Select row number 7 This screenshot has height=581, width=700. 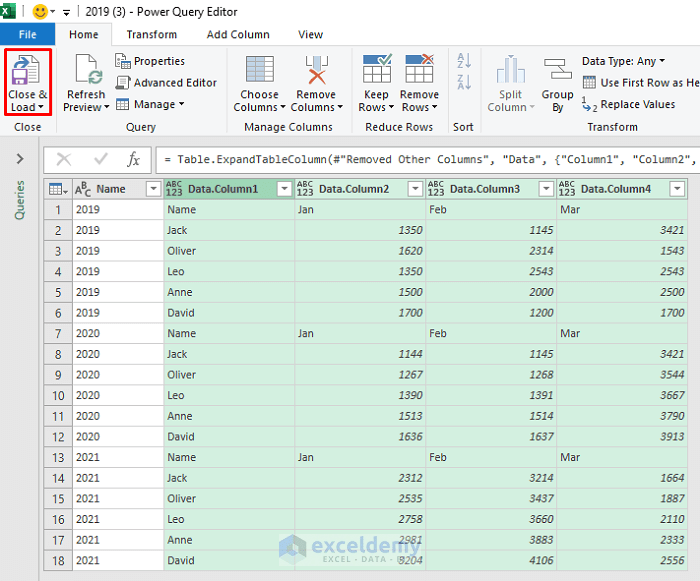click(58, 334)
